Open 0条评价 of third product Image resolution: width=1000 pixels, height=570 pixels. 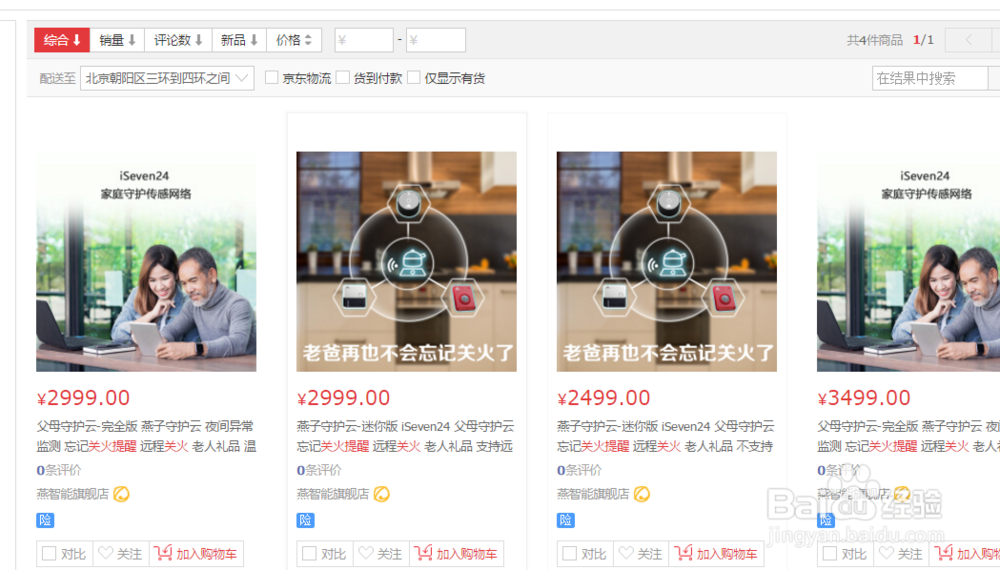coord(579,470)
